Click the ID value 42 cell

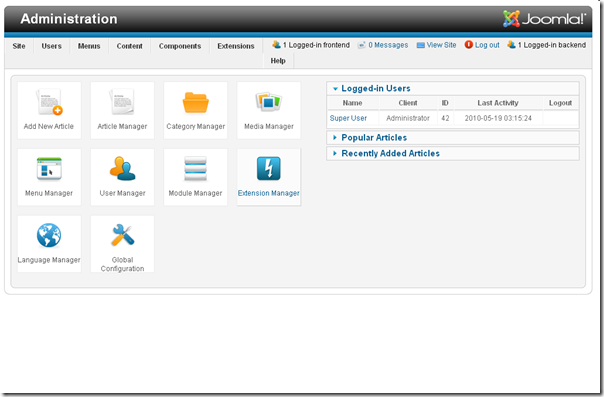[x=445, y=118]
